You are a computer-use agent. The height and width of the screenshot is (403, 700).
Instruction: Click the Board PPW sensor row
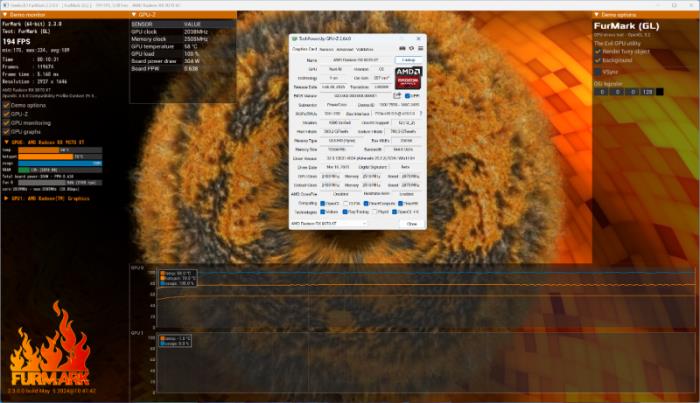(x=183, y=69)
